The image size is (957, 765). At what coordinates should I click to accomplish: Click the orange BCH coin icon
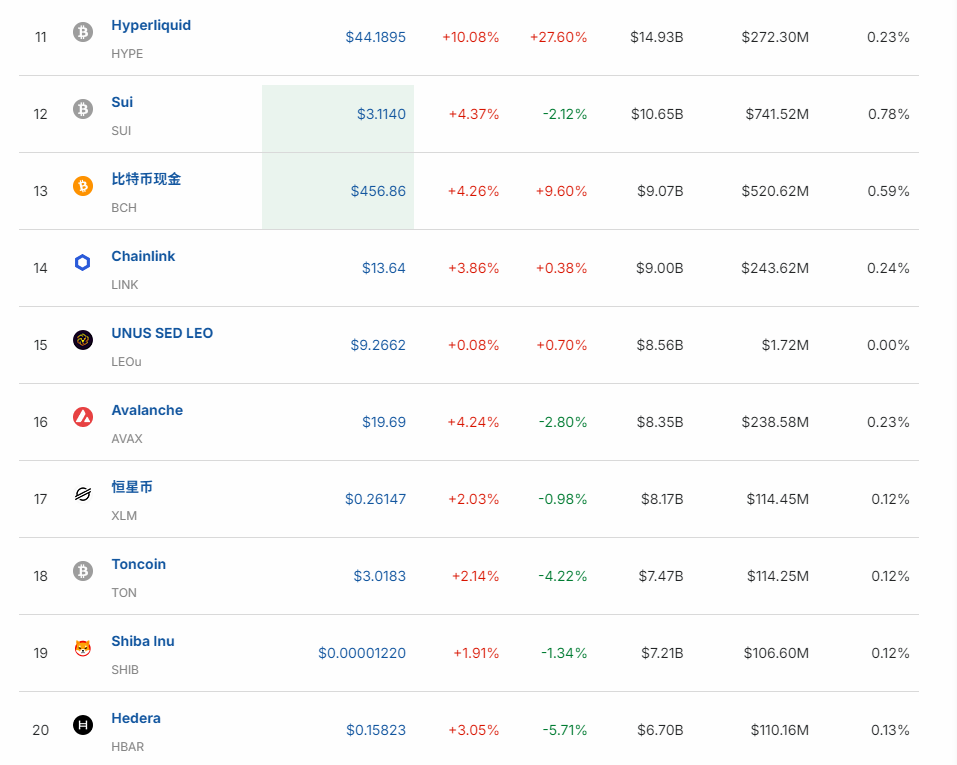pos(83,186)
